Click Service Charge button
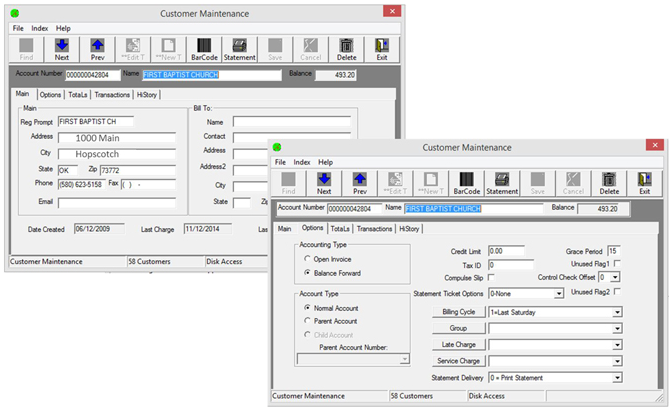The height and width of the screenshot is (410, 672). [x=459, y=361]
